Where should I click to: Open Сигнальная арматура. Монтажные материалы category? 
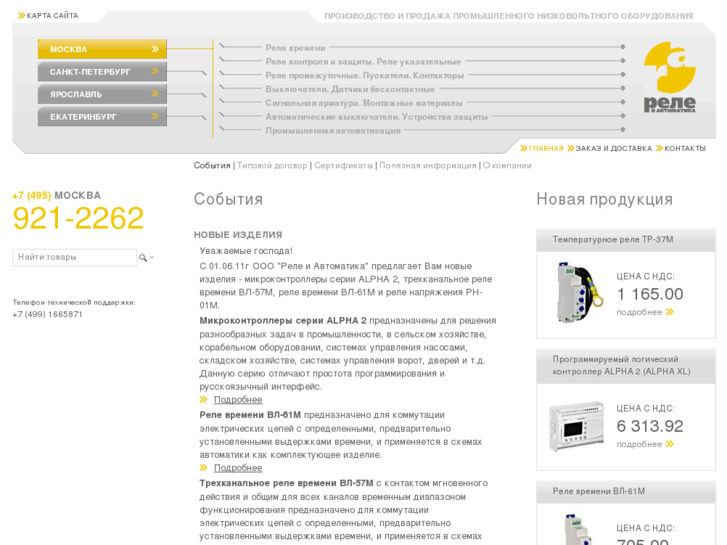point(364,103)
